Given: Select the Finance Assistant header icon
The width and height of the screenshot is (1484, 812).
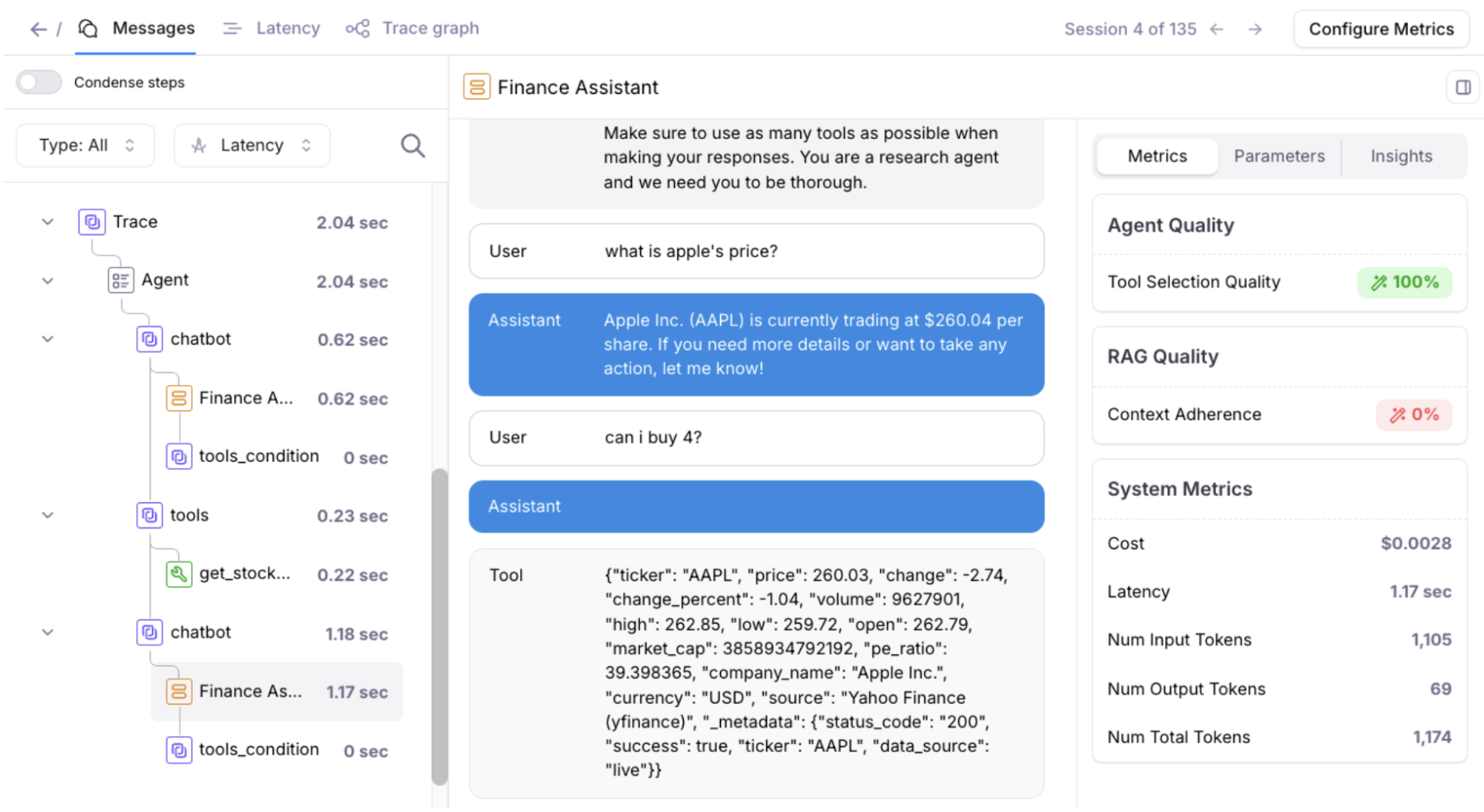Looking at the screenshot, I should (x=477, y=87).
